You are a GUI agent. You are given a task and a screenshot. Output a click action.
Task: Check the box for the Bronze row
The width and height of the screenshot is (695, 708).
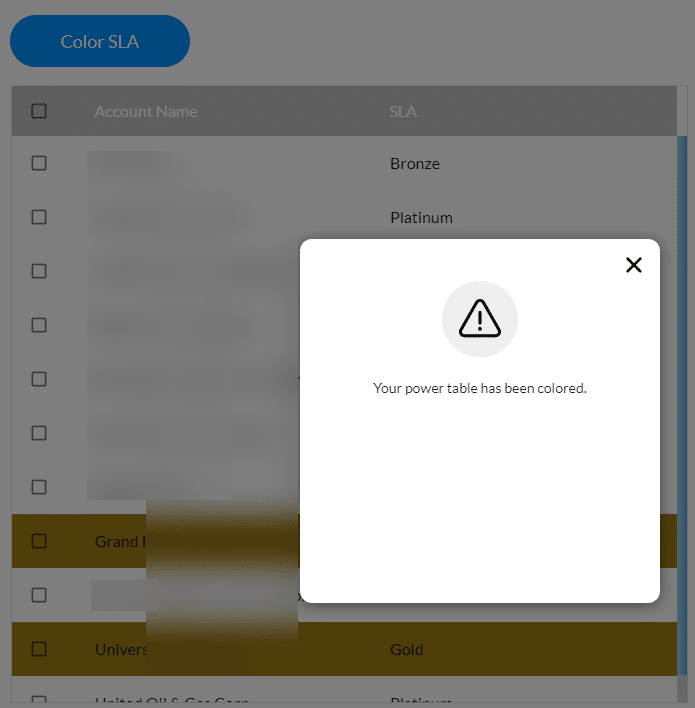pyautogui.click(x=39, y=163)
